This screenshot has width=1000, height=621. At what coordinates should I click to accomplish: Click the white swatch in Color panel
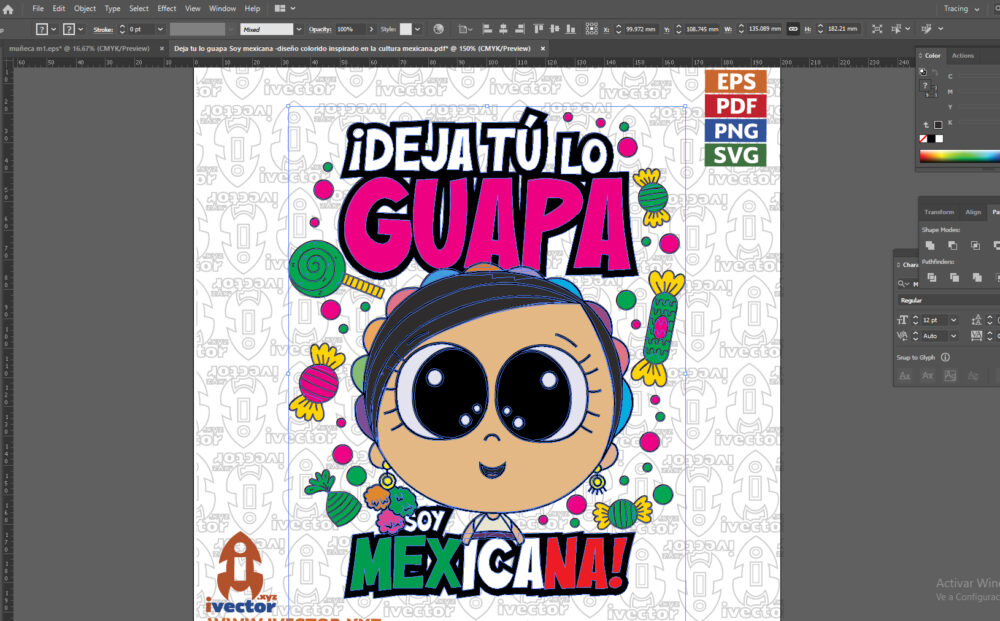[939, 139]
